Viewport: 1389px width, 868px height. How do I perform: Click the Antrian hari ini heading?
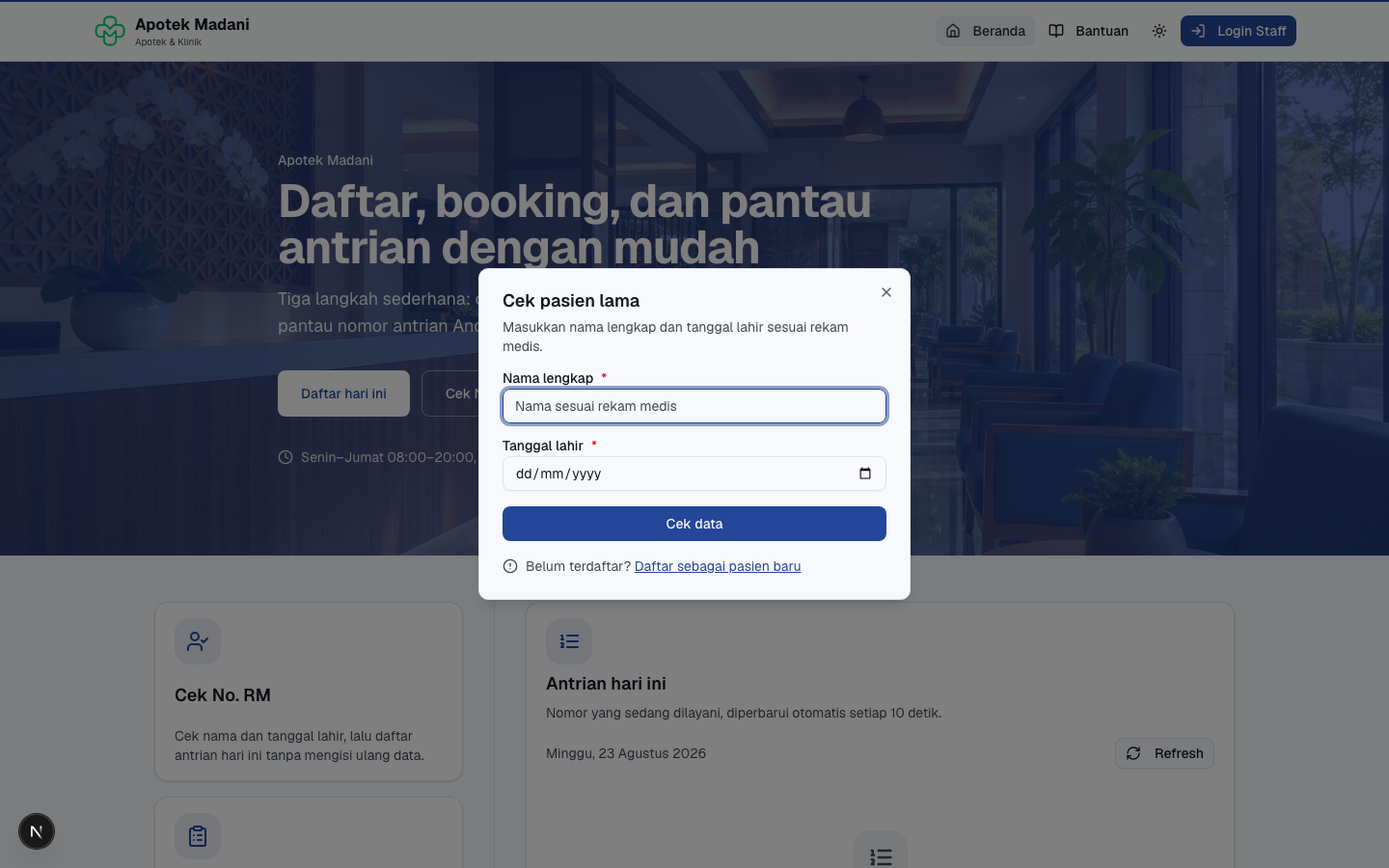tap(606, 684)
